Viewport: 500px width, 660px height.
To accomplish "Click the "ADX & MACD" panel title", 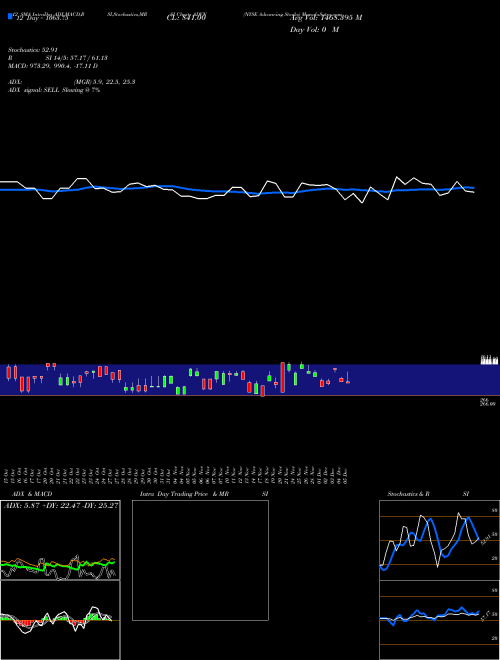I will [32, 494].
